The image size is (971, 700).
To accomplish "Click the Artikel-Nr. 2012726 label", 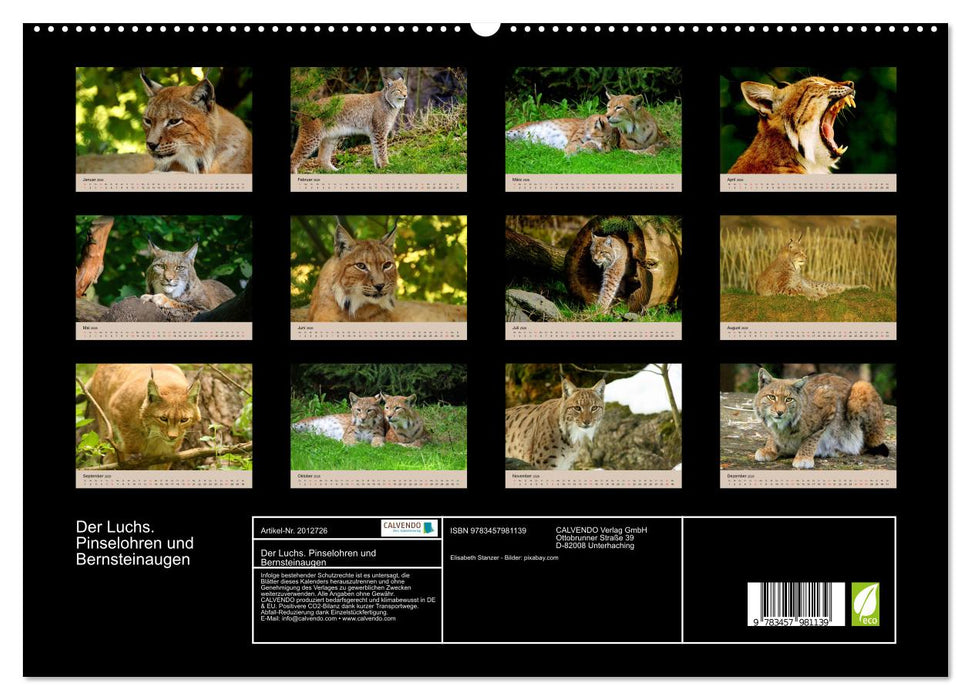I will [x=294, y=531].
